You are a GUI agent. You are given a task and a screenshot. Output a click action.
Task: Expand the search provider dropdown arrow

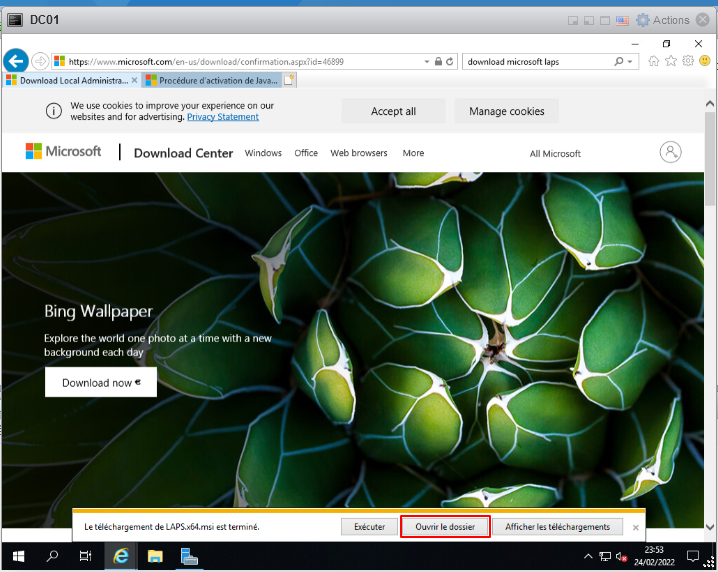[631, 61]
